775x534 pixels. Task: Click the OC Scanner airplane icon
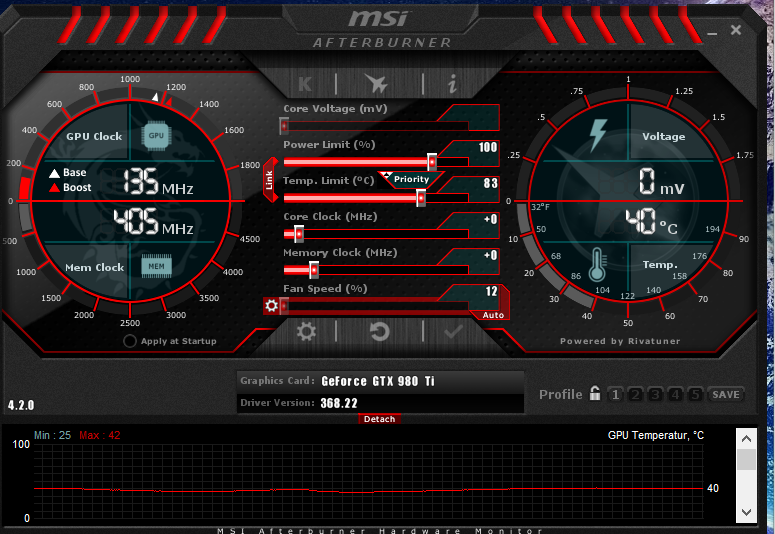(377, 83)
